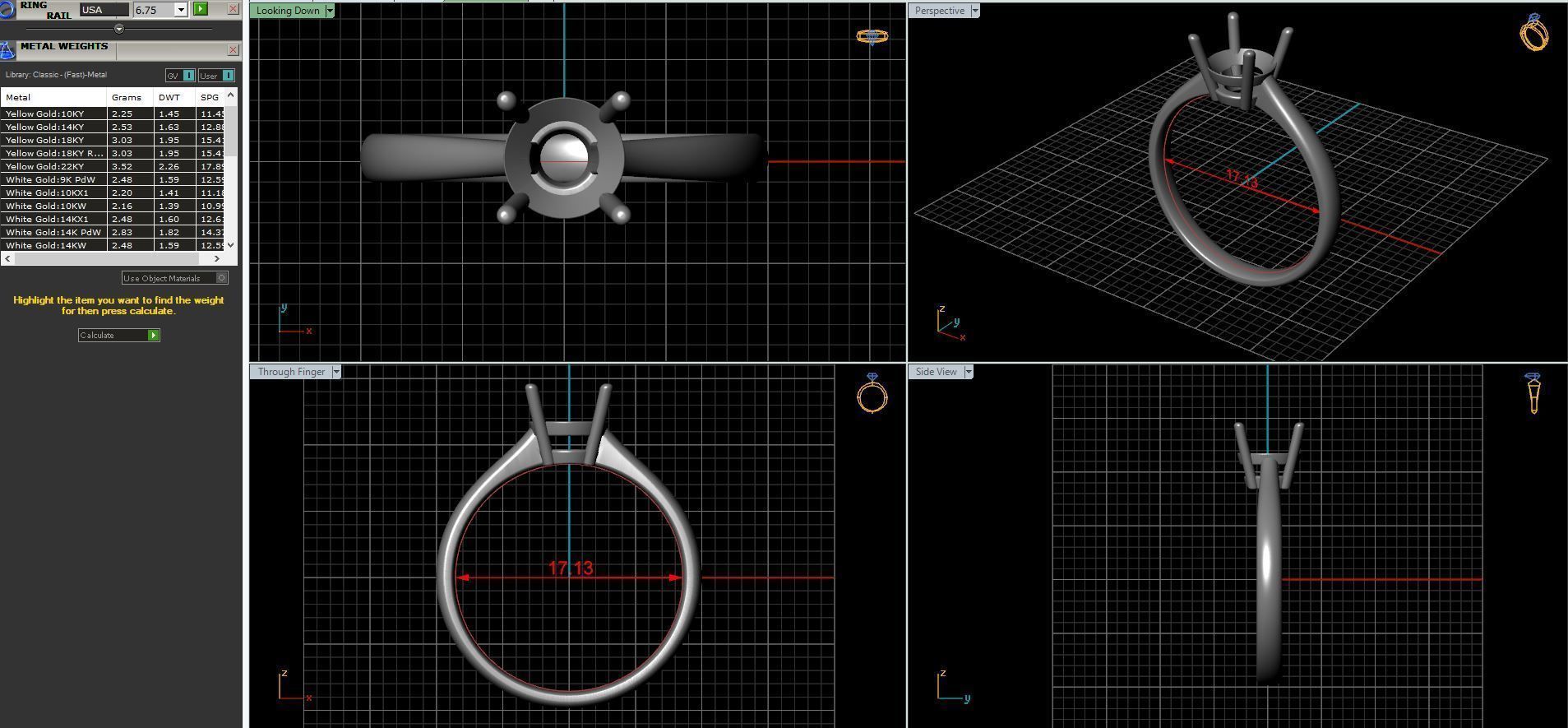Click the Side View viewport ring icon
This screenshot has width=1568, height=728.
(1533, 392)
